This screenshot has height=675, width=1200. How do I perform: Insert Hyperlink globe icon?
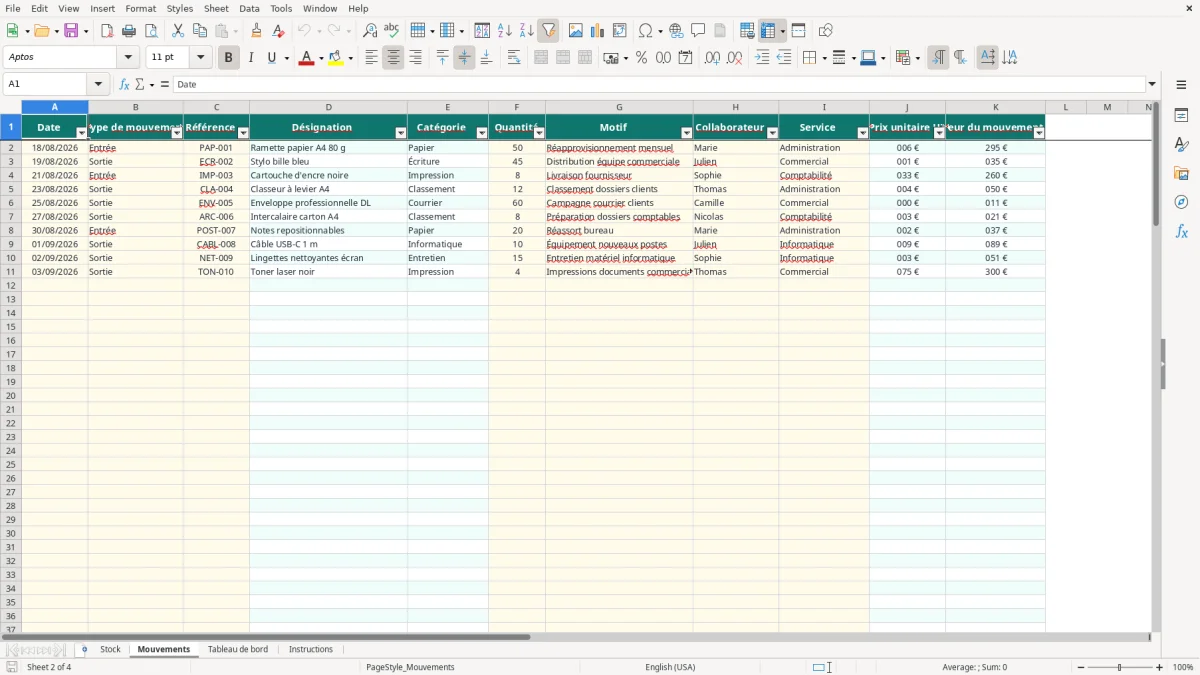[x=676, y=31]
